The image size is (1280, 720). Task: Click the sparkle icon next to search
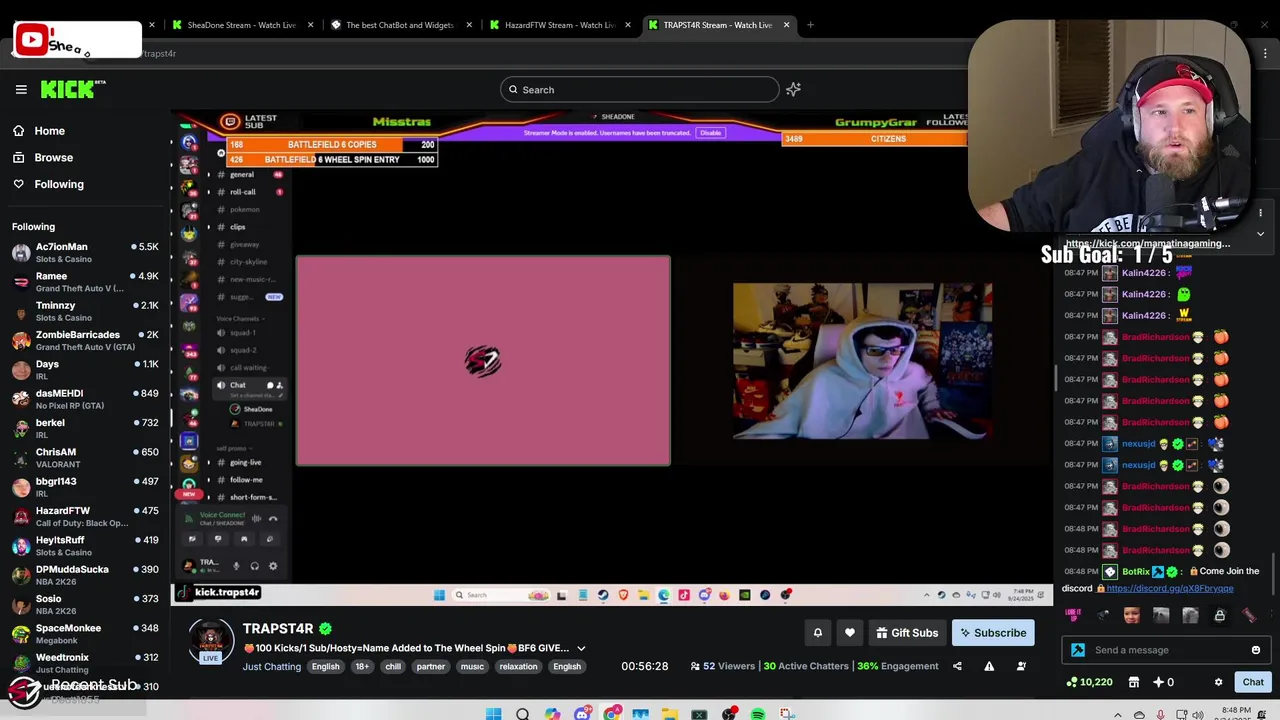tap(793, 90)
